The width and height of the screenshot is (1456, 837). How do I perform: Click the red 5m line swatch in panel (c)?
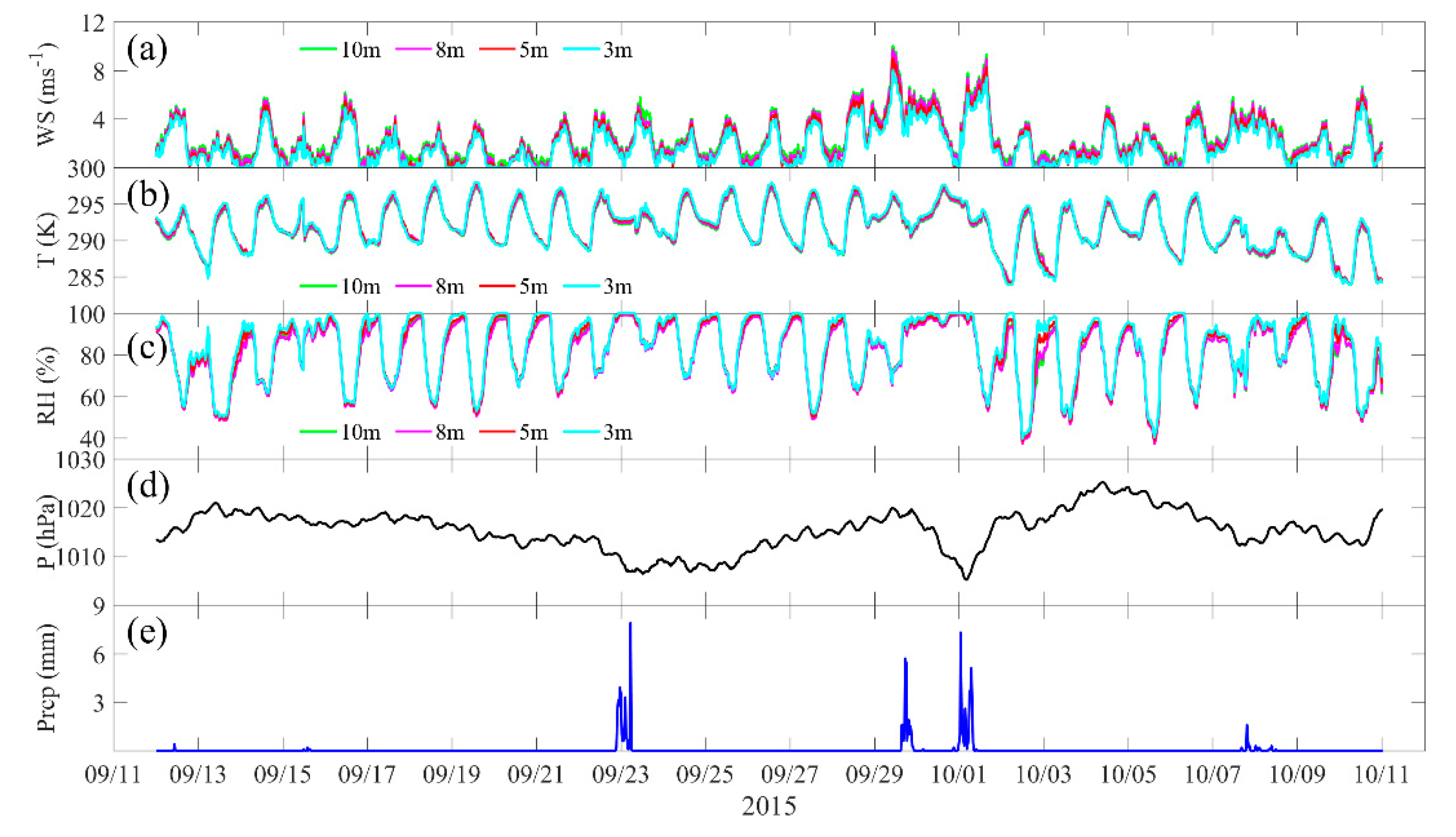497,431
